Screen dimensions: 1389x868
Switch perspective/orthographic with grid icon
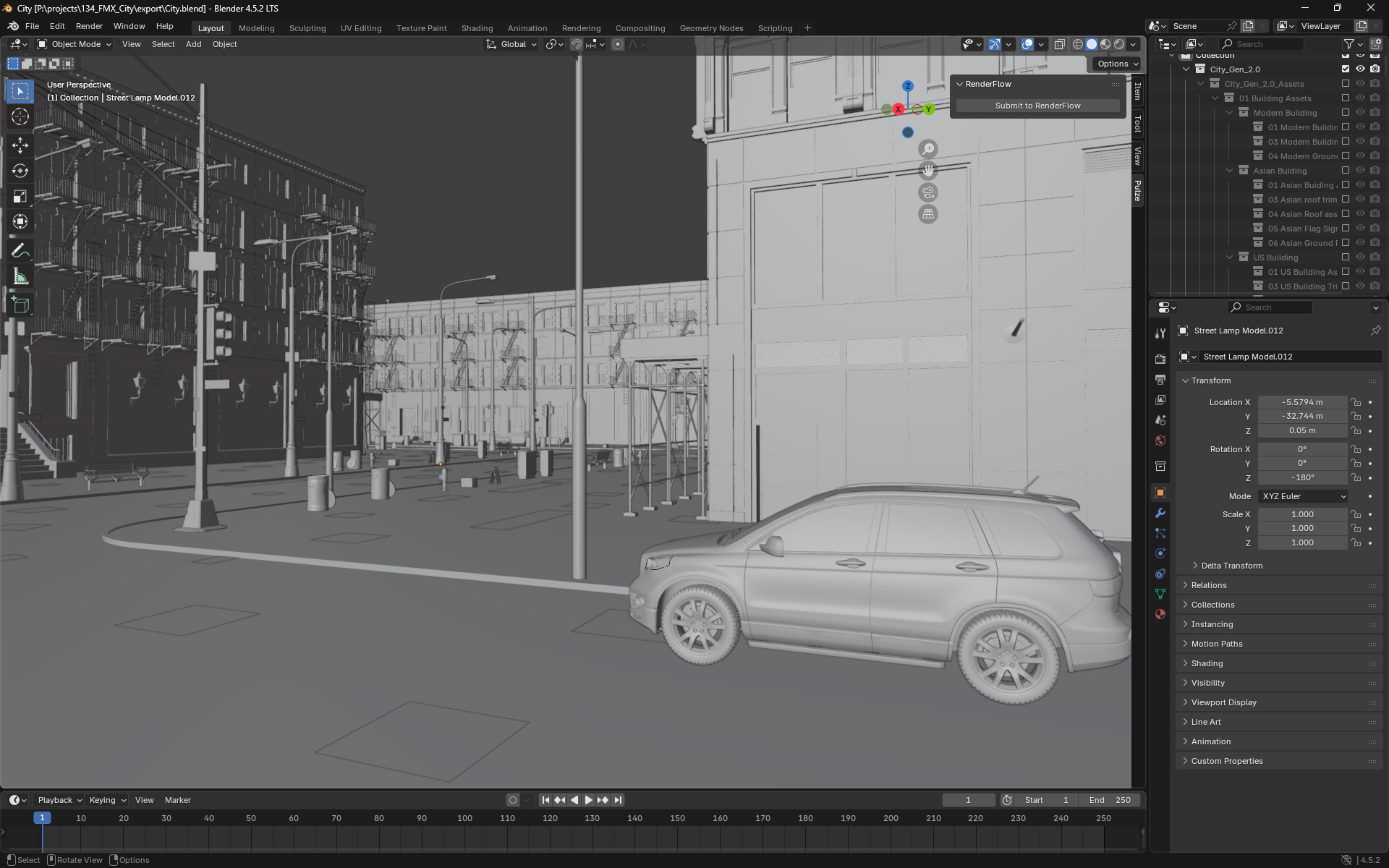928,214
